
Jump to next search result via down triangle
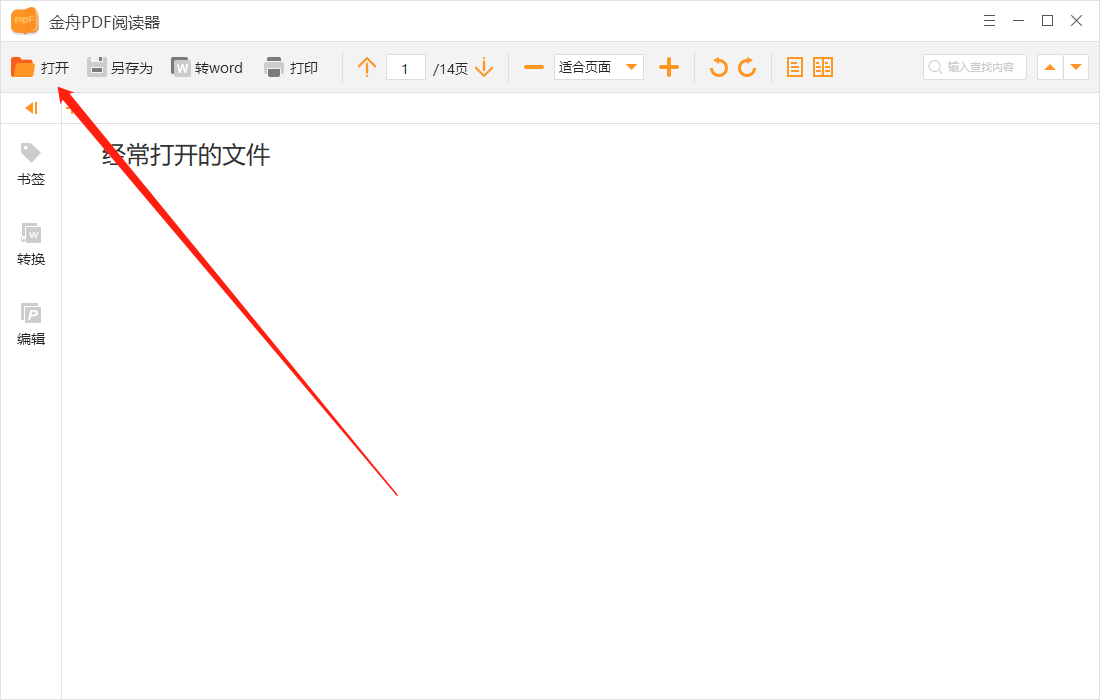(1077, 67)
